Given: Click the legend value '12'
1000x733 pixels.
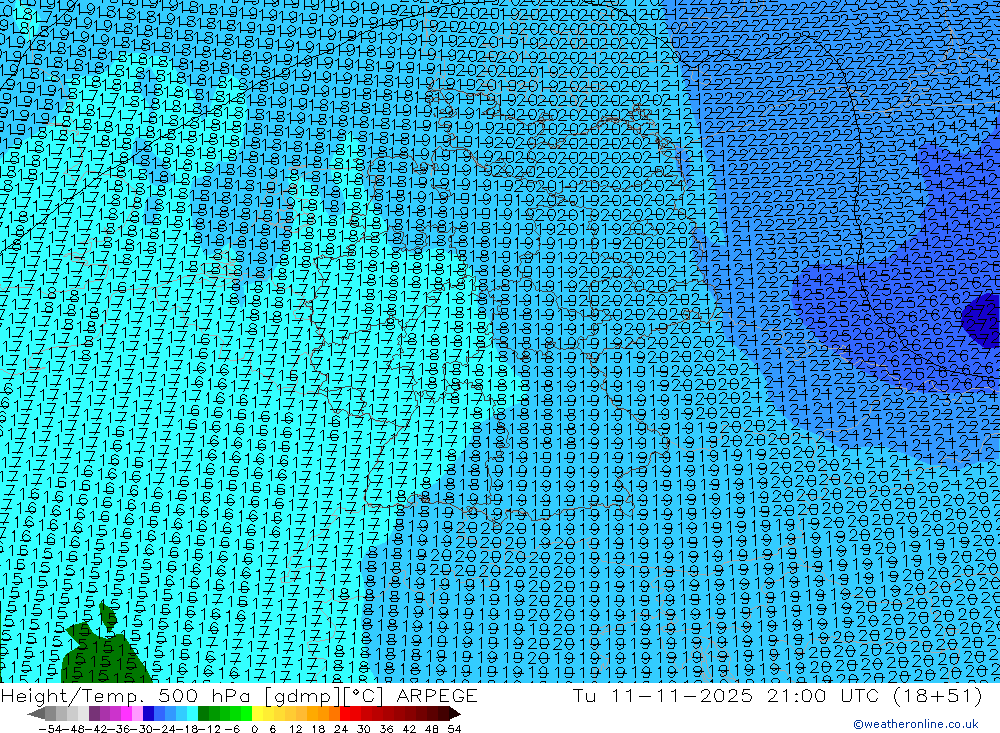Looking at the screenshot, I should pyautogui.click(x=295, y=729).
